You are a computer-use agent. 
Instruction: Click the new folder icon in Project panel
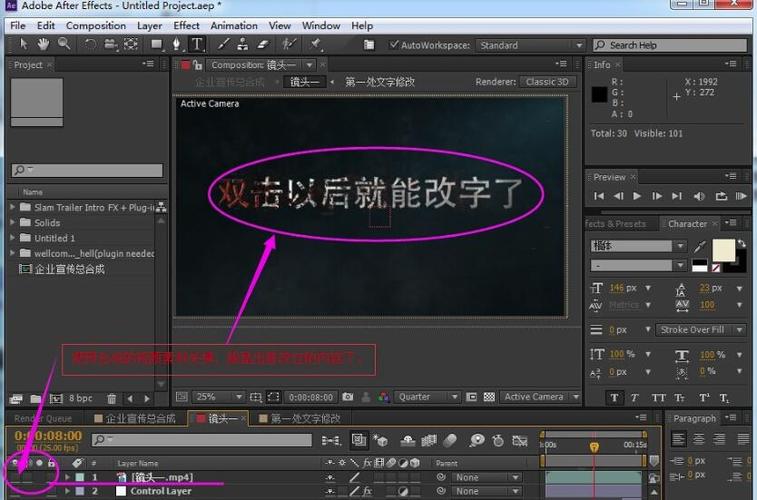pyautogui.click(x=35, y=399)
